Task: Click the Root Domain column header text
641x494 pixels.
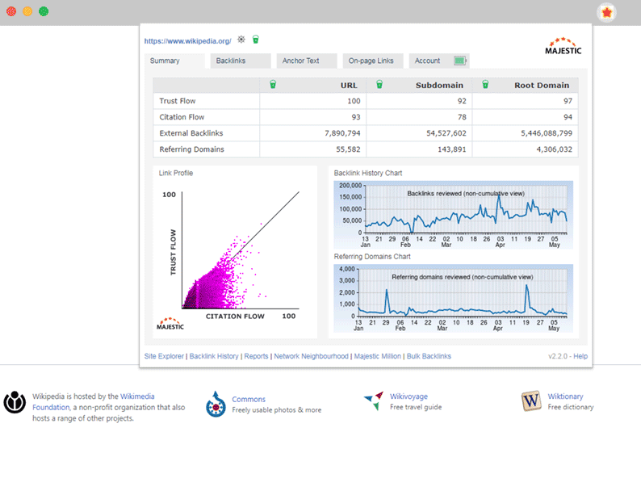Action: pos(542,85)
